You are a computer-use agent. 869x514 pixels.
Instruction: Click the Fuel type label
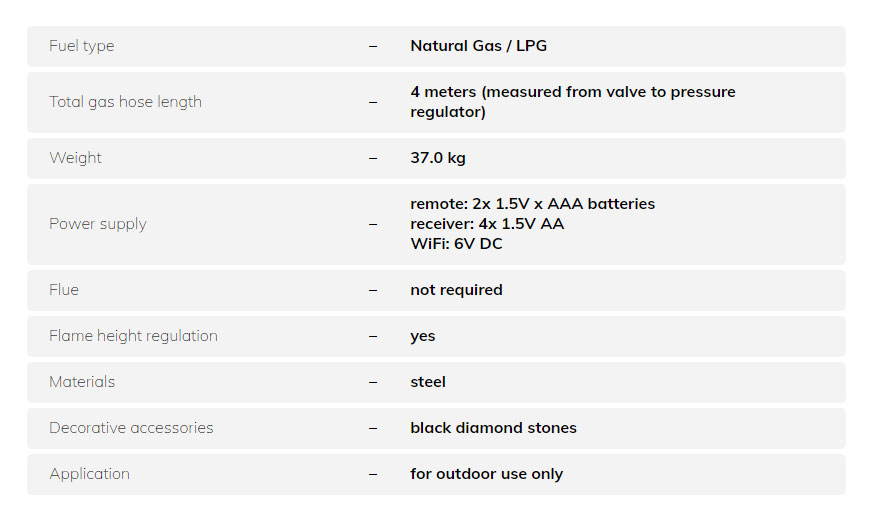(81, 46)
